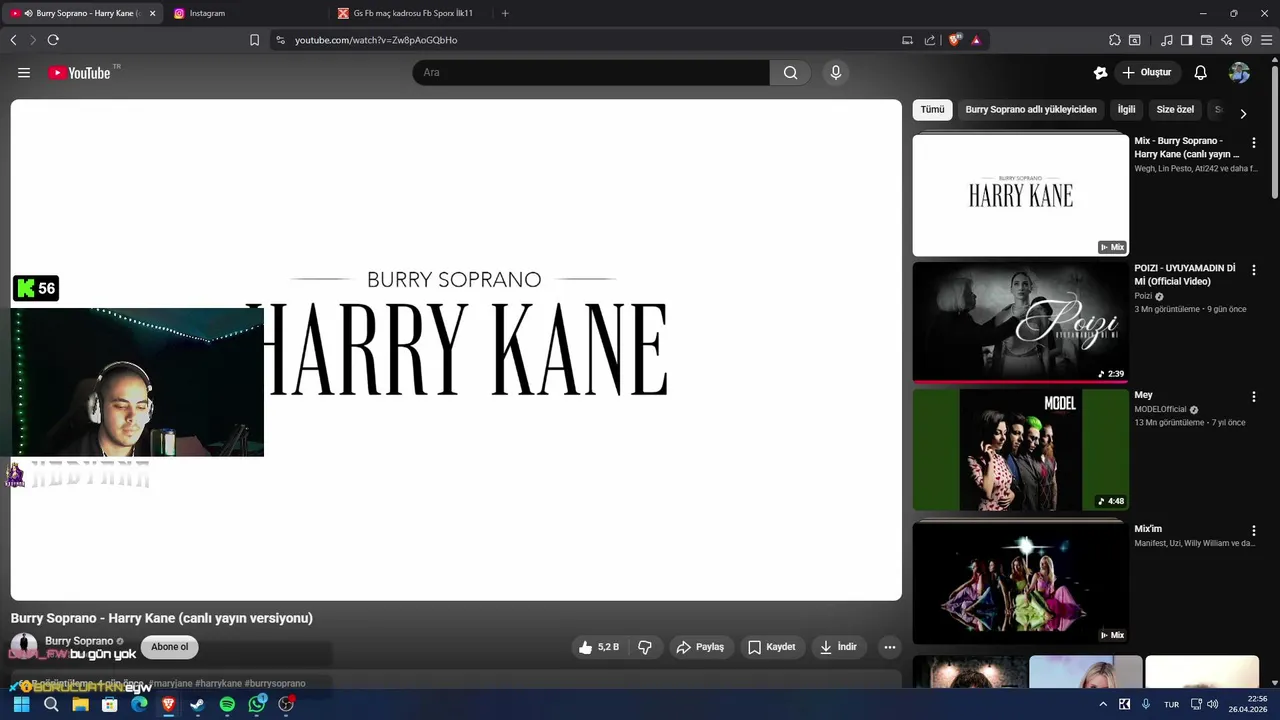Viewport: 1280px width, 720px height.
Task: Go back in browser history
Action: 13,40
